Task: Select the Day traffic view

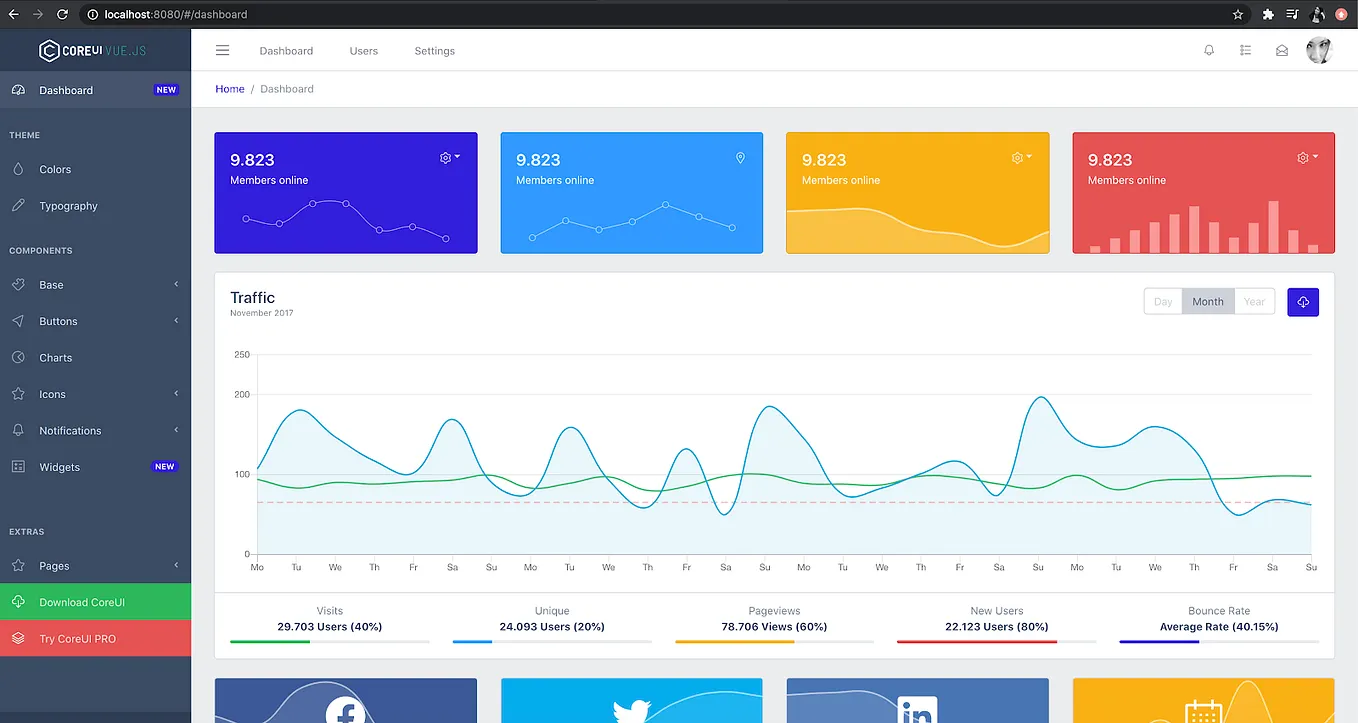Action: 1162,301
